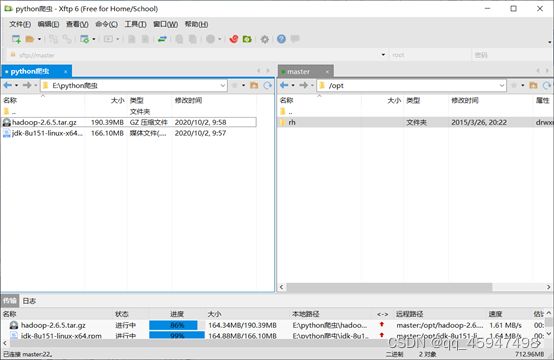Open the 查看(V) menu
The height and width of the screenshot is (360, 554).
coord(77,24)
